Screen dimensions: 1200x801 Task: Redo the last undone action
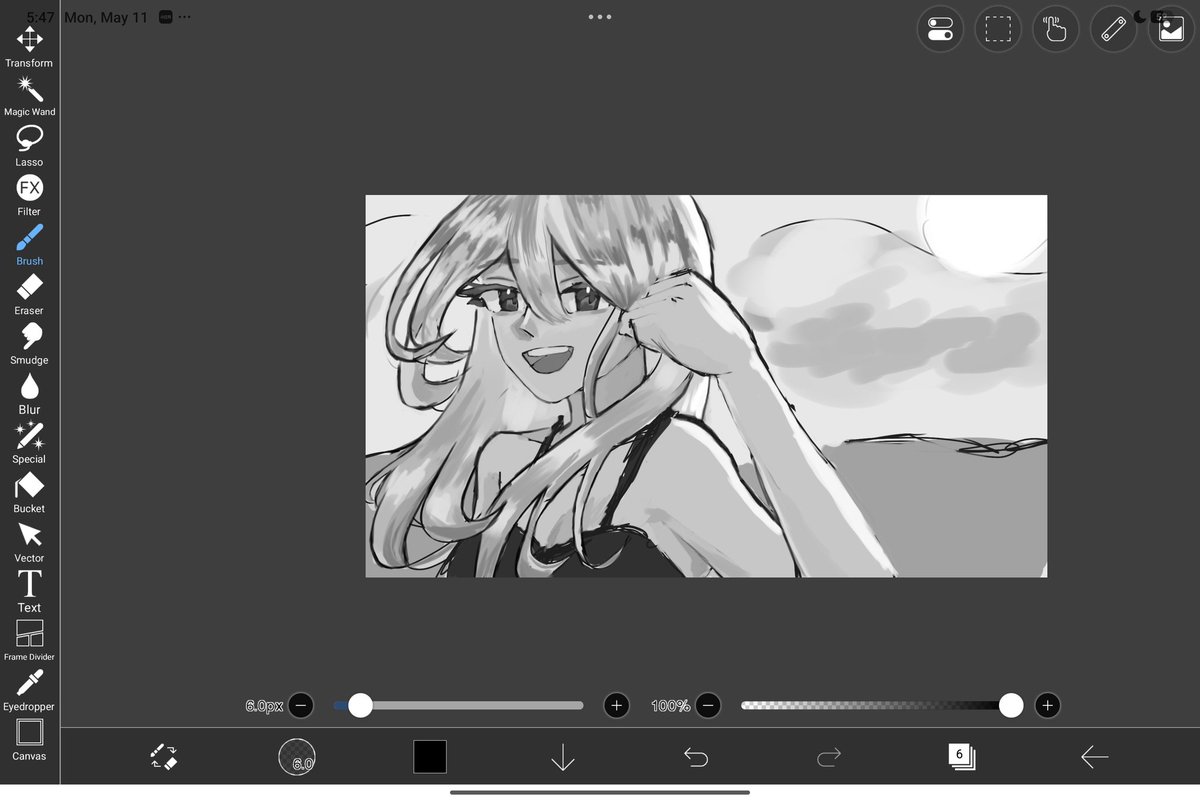pos(829,757)
